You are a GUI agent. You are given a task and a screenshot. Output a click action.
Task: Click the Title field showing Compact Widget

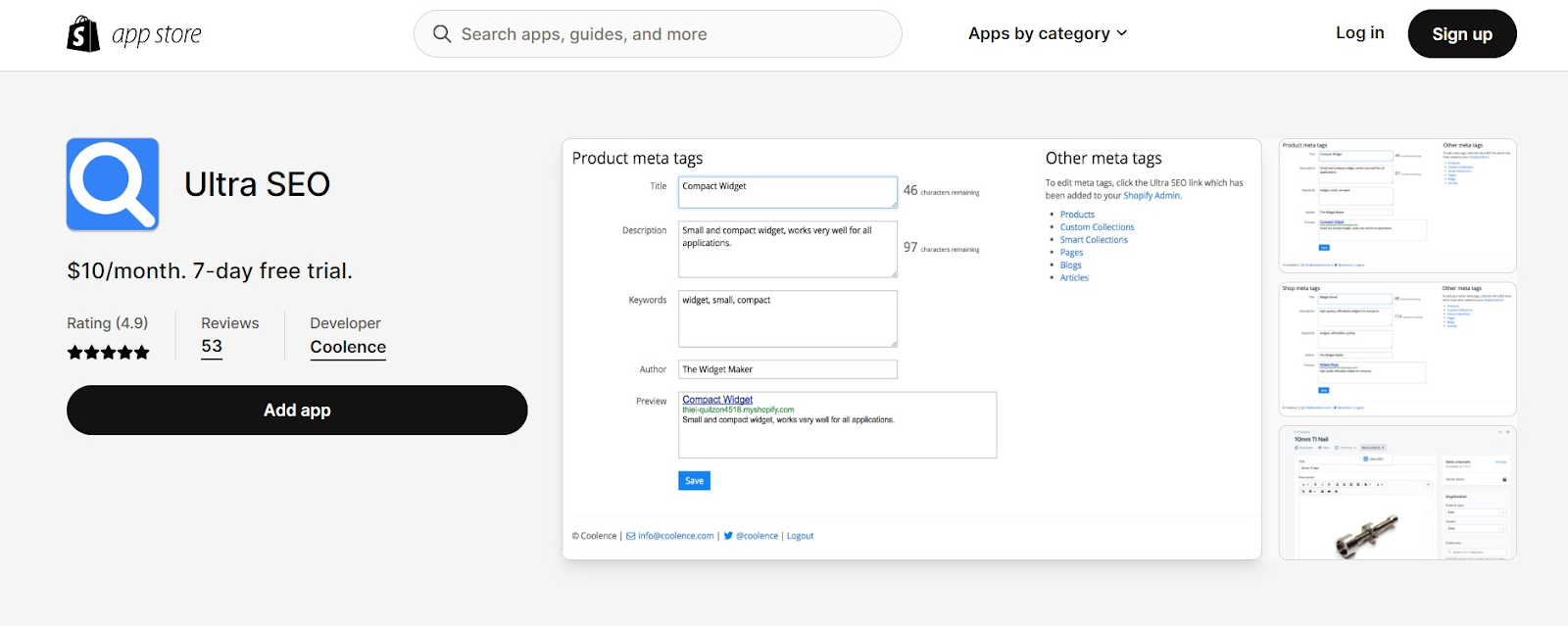pos(787,192)
